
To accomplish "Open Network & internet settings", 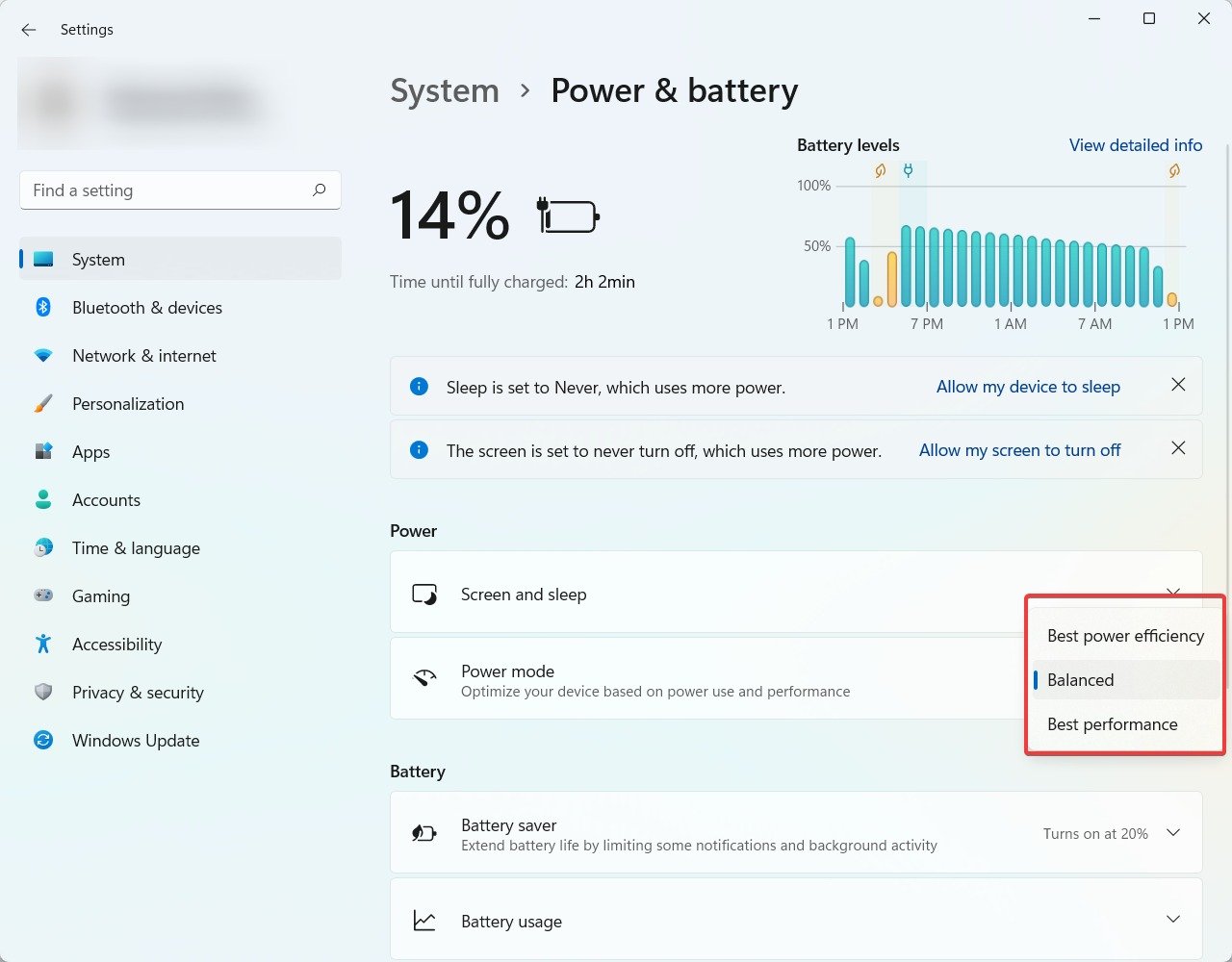I will pyautogui.click(x=180, y=355).
